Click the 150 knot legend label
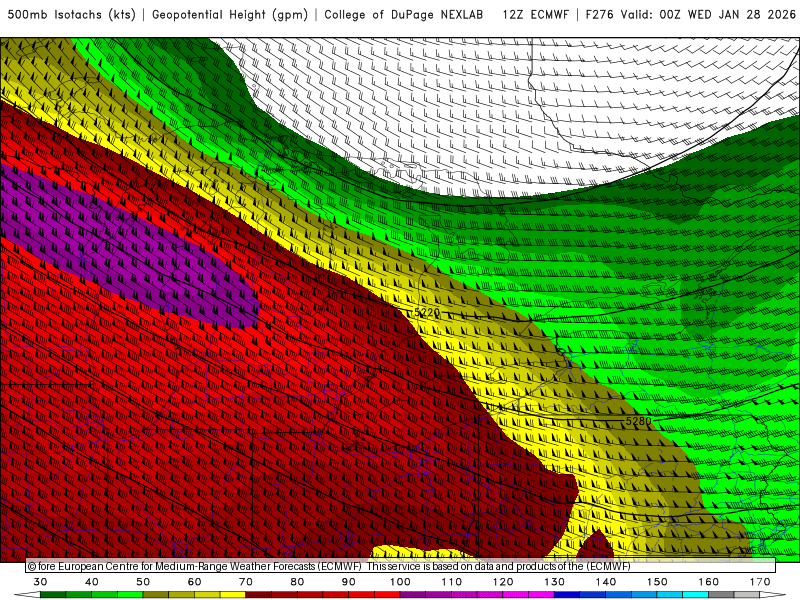The height and width of the screenshot is (600, 800). (657, 582)
